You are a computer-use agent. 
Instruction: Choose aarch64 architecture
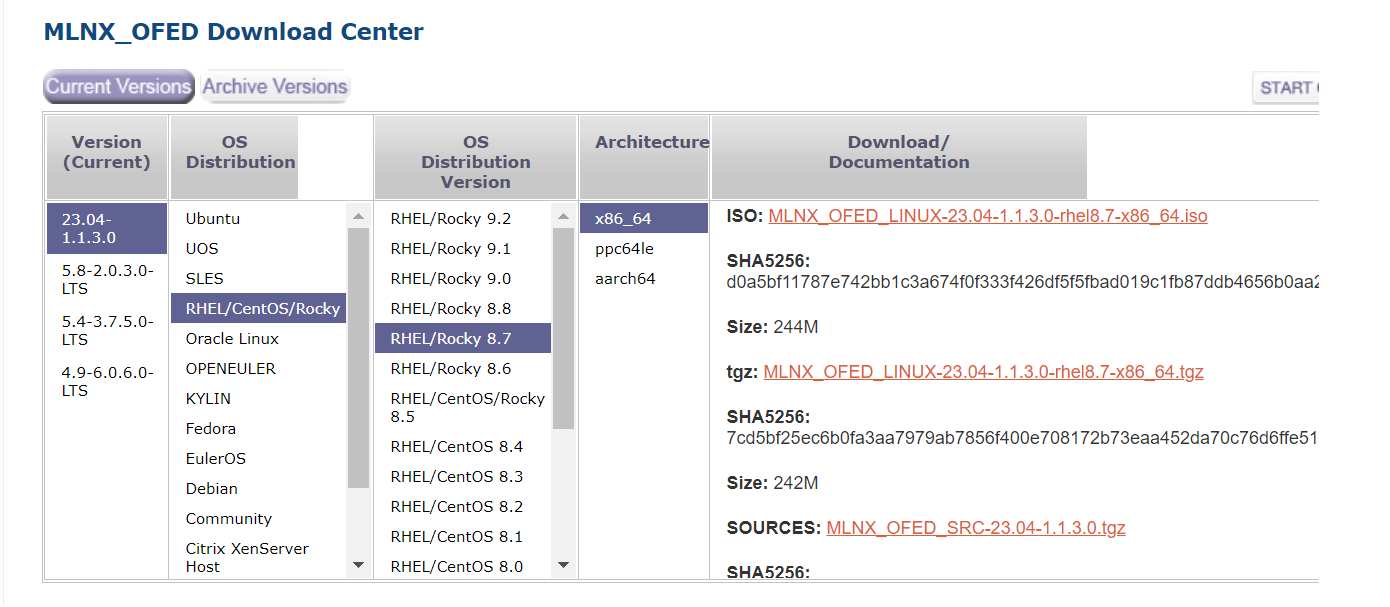[x=625, y=278]
